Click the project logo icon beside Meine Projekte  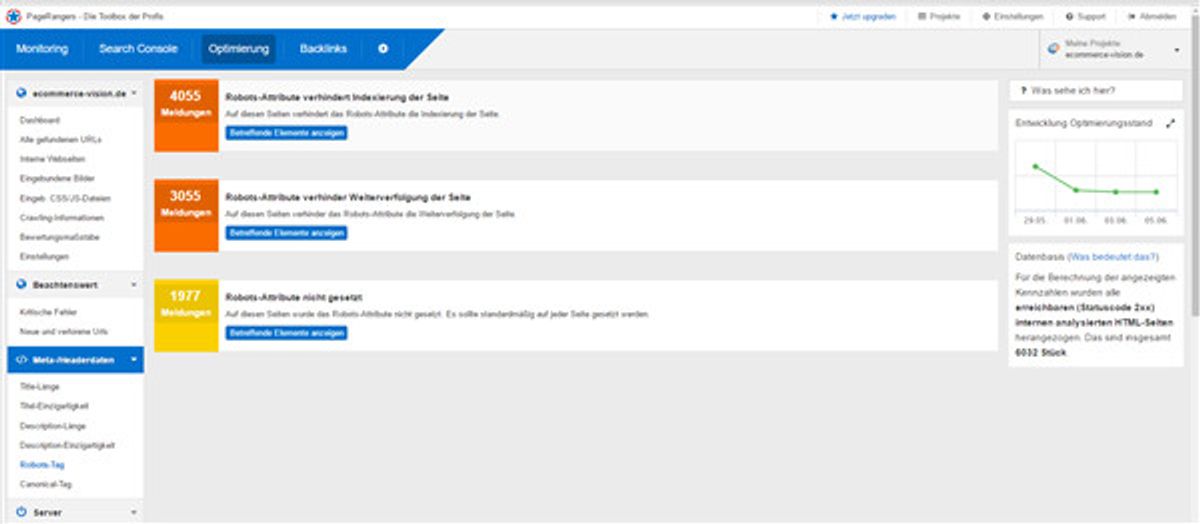pos(1053,49)
